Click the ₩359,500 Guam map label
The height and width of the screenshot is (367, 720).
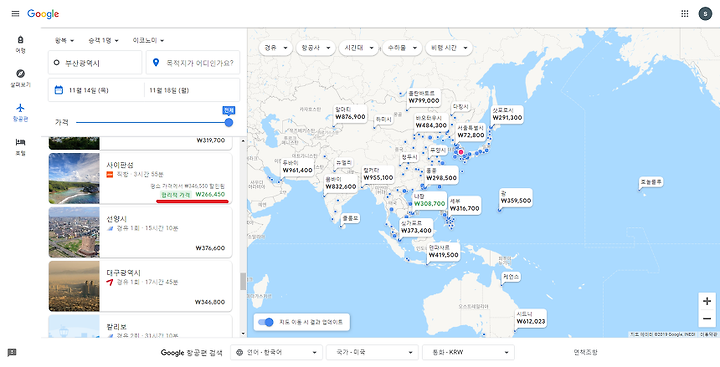point(516,197)
